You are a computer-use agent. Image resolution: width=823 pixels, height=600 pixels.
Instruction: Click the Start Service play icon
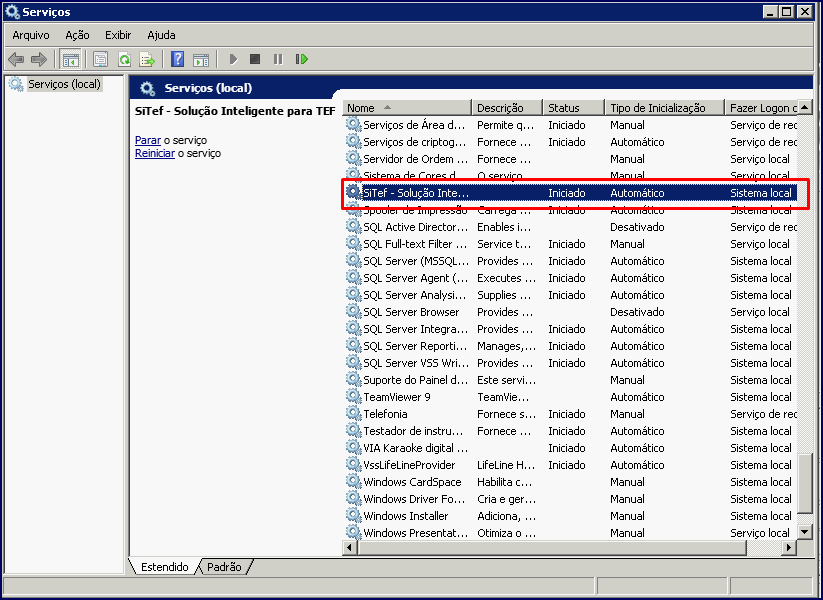pyautogui.click(x=234, y=59)
